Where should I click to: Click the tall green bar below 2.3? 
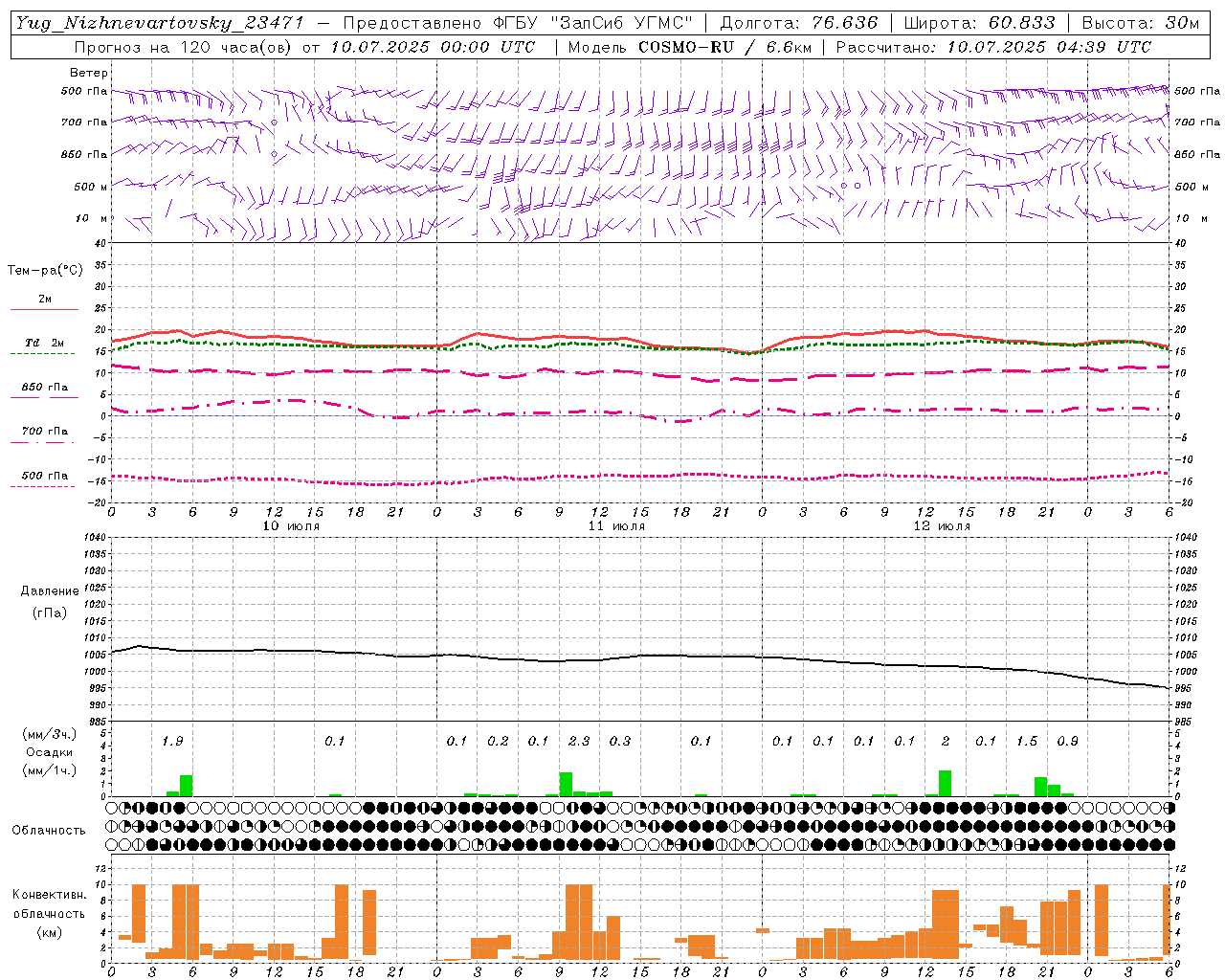coord(566,784)
